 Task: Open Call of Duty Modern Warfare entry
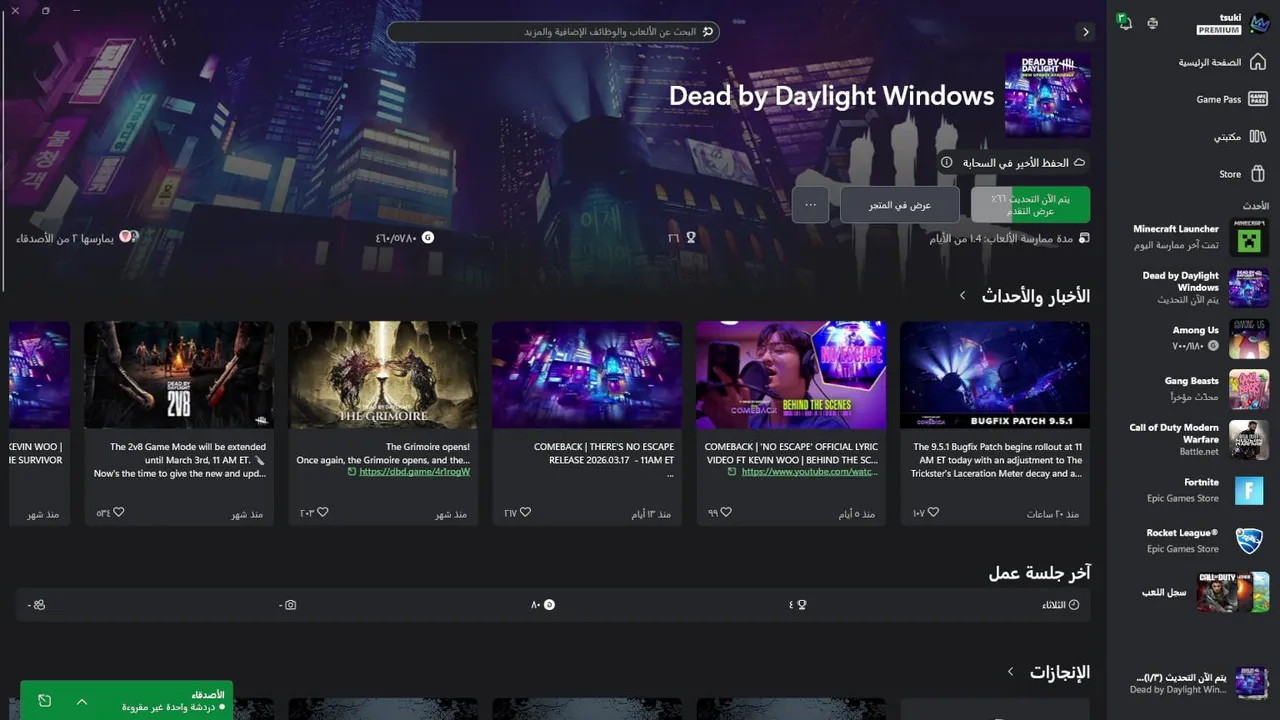[1198, 439]
